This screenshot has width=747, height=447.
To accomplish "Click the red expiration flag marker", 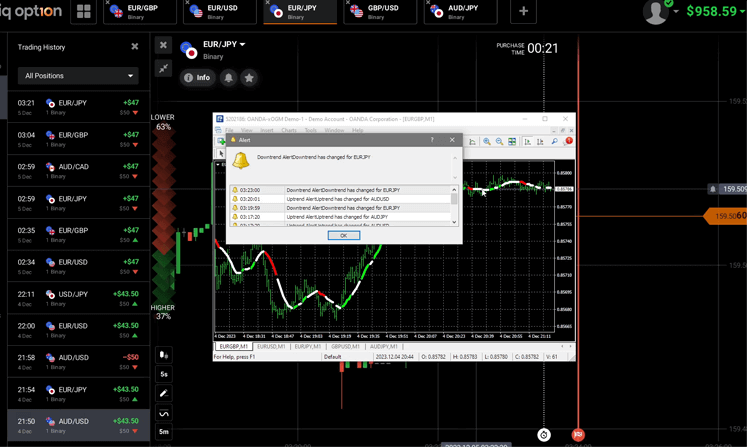I will point(578,435).
